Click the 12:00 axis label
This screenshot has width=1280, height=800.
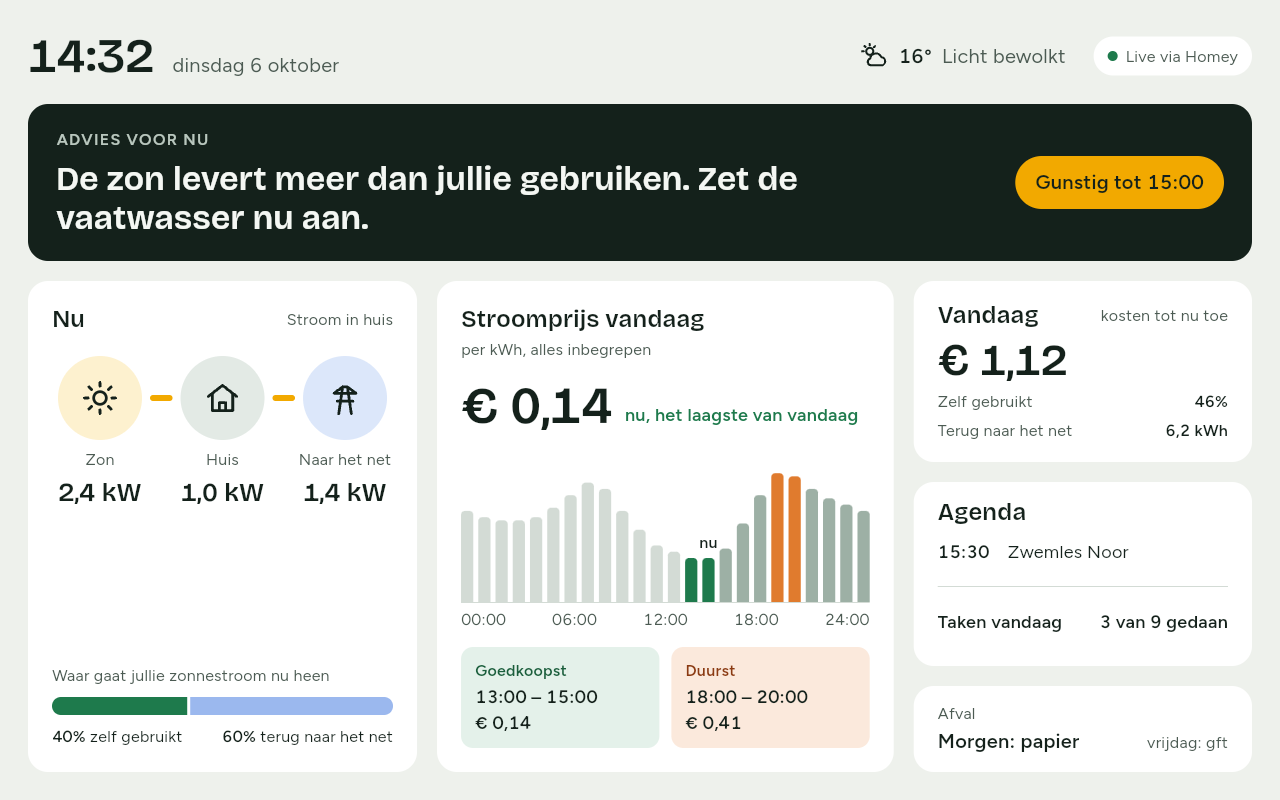[665, 620]
